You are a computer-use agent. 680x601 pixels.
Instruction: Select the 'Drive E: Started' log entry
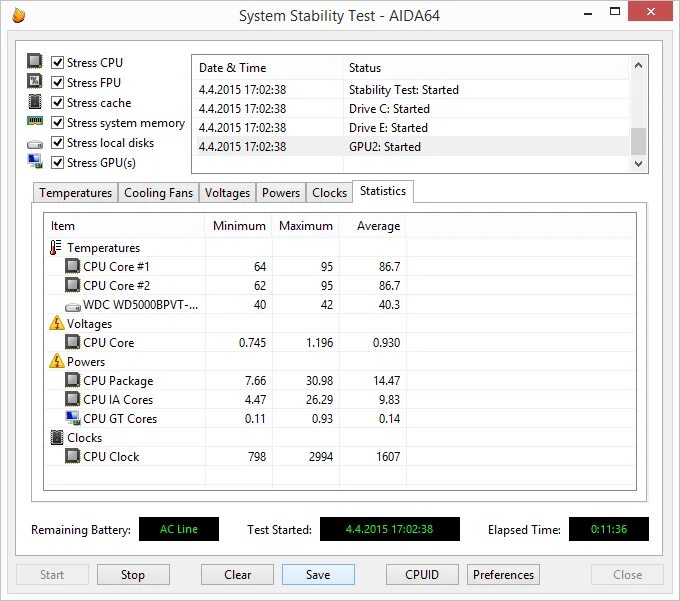coord(411,128)
